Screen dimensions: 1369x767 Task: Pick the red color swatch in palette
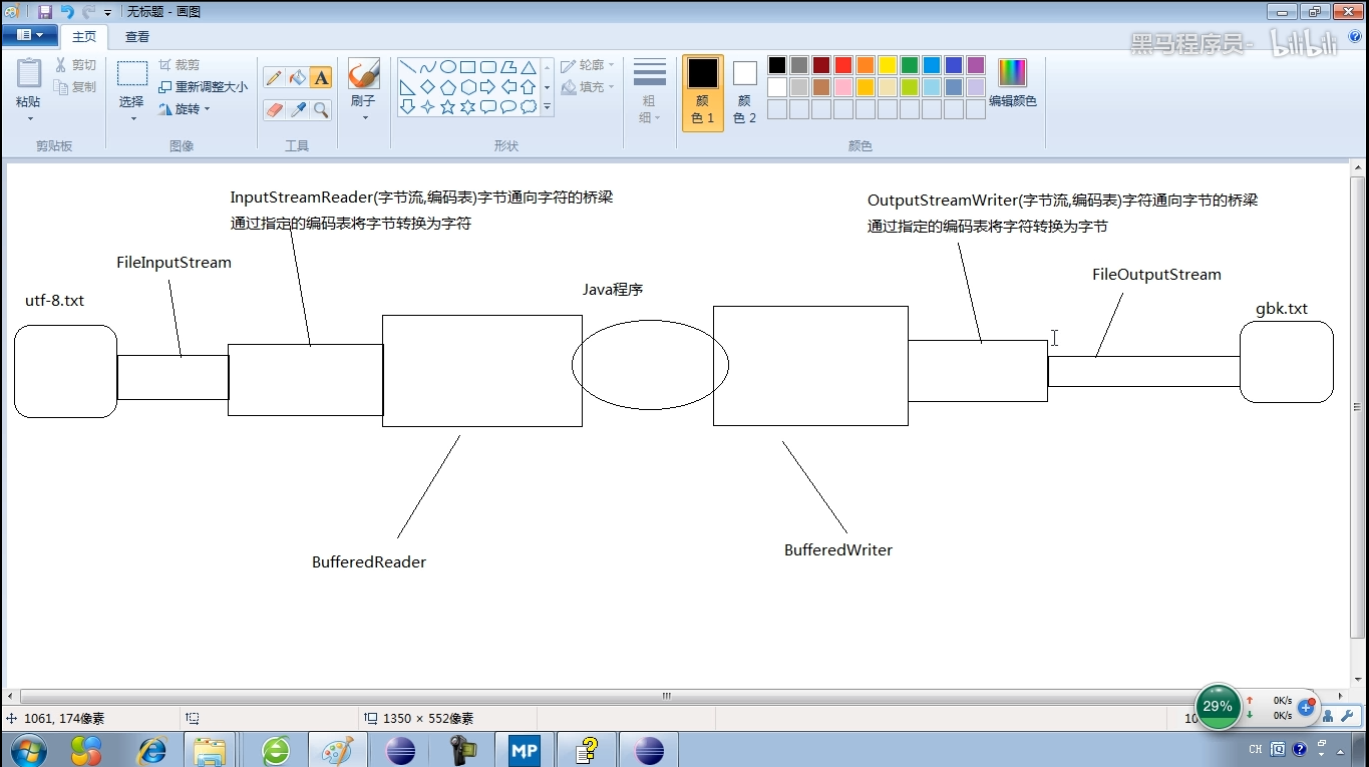pyautogui.click(x=843, y=65)
